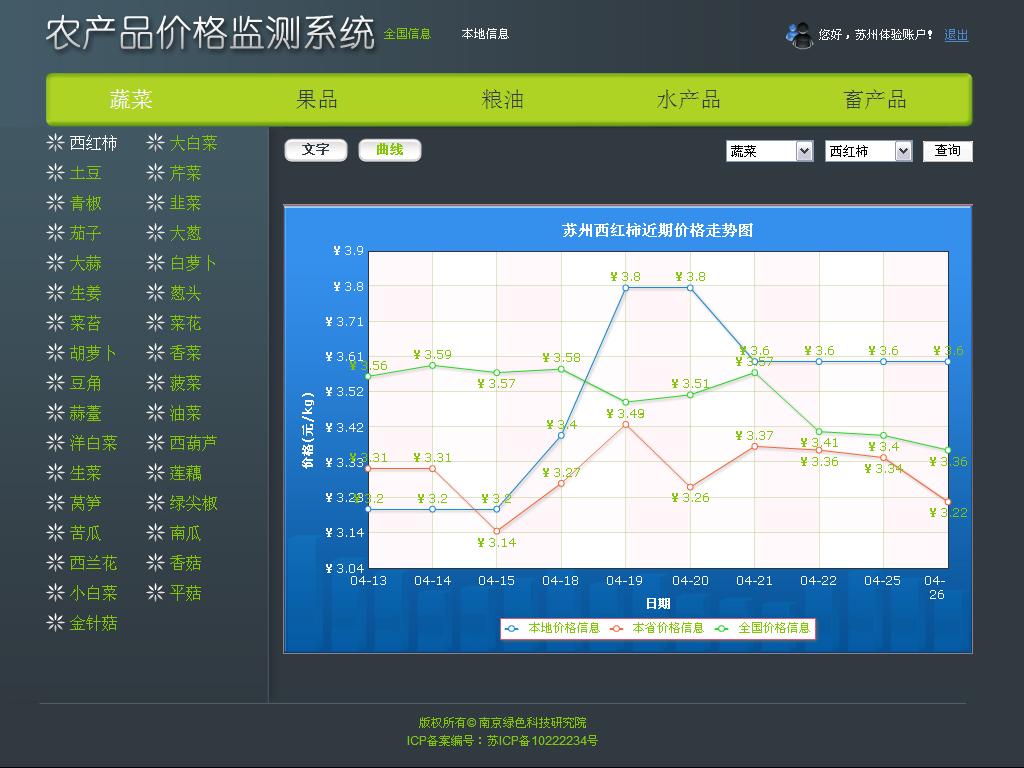
Task: Open the 全国信息 link in header
Action: pyautogui.click(x=407, y=34)
